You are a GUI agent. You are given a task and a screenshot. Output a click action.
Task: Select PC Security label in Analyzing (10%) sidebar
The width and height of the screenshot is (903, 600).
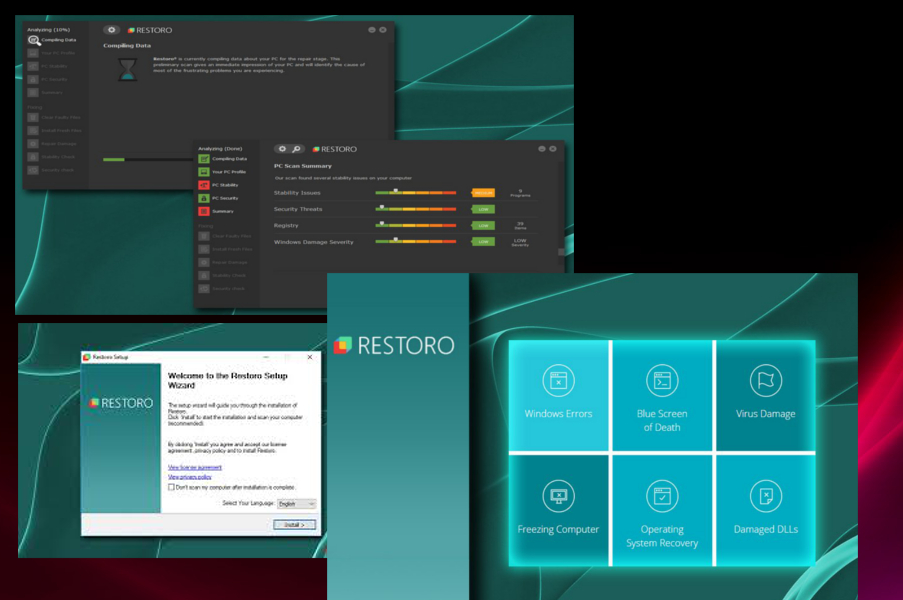click(54, 79)
